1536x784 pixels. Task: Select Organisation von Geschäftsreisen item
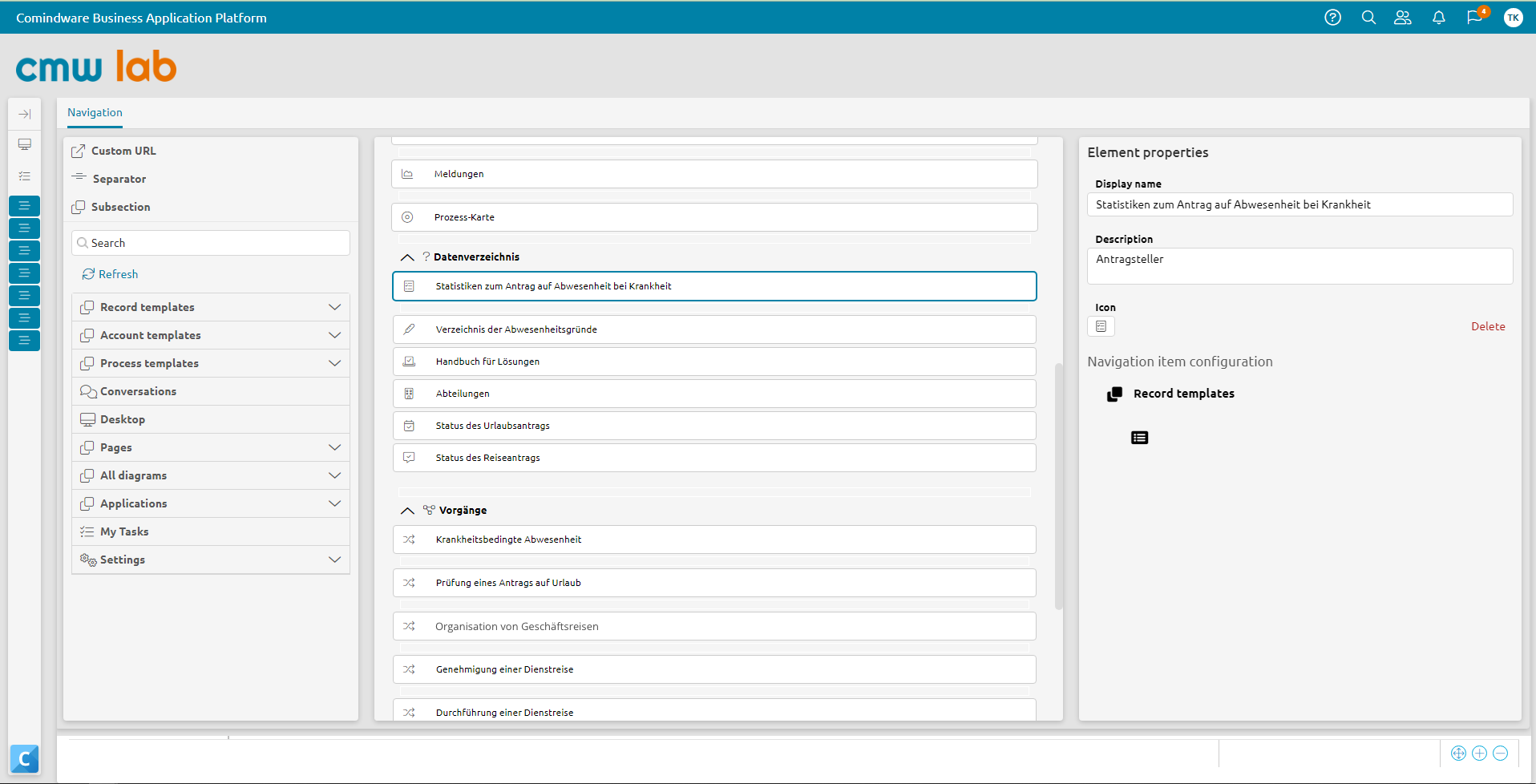[714, 626]
